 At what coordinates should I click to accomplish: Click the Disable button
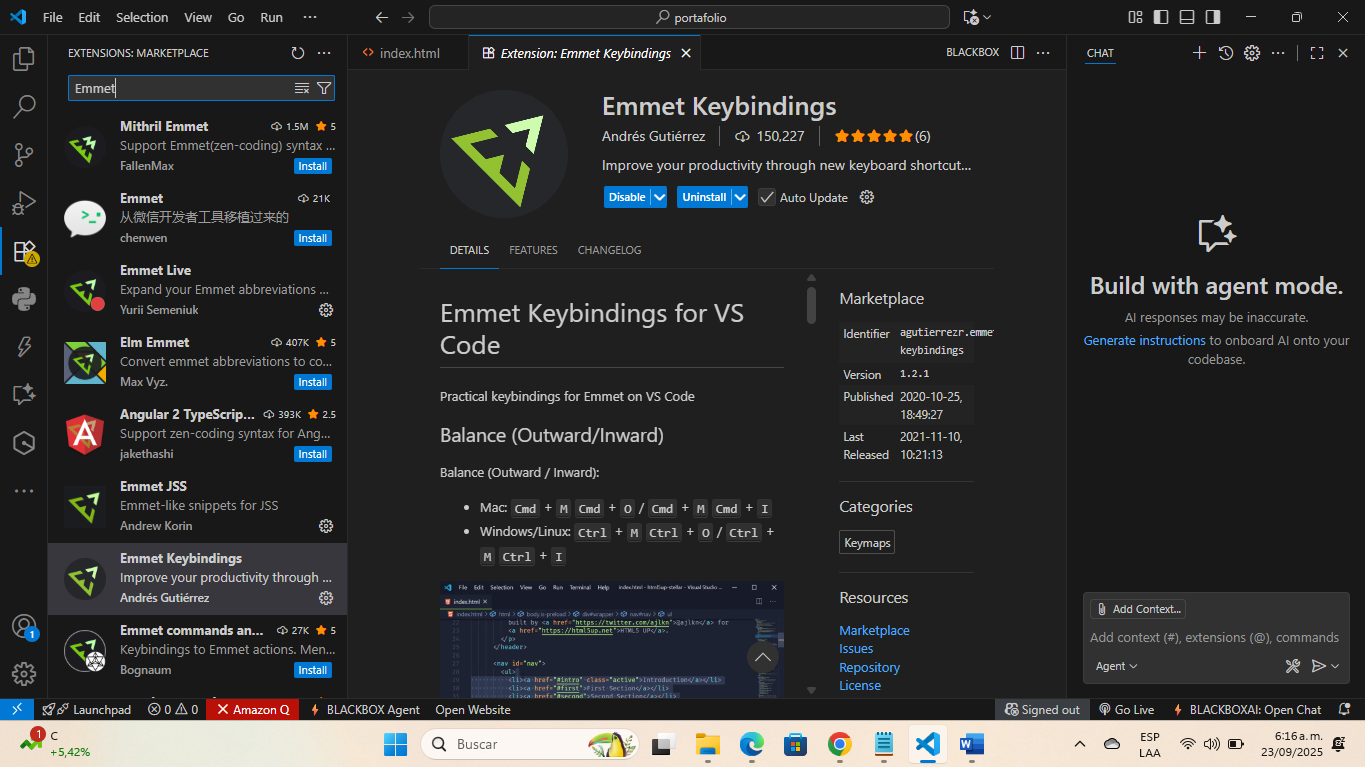coord(627,197)
